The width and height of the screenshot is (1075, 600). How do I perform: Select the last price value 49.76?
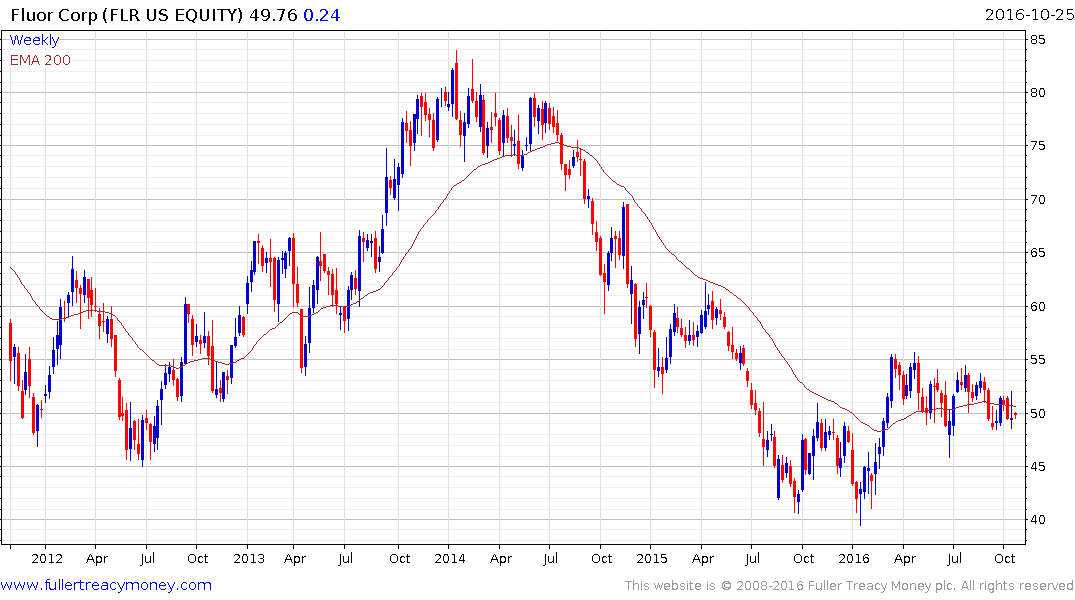(274, 15)
